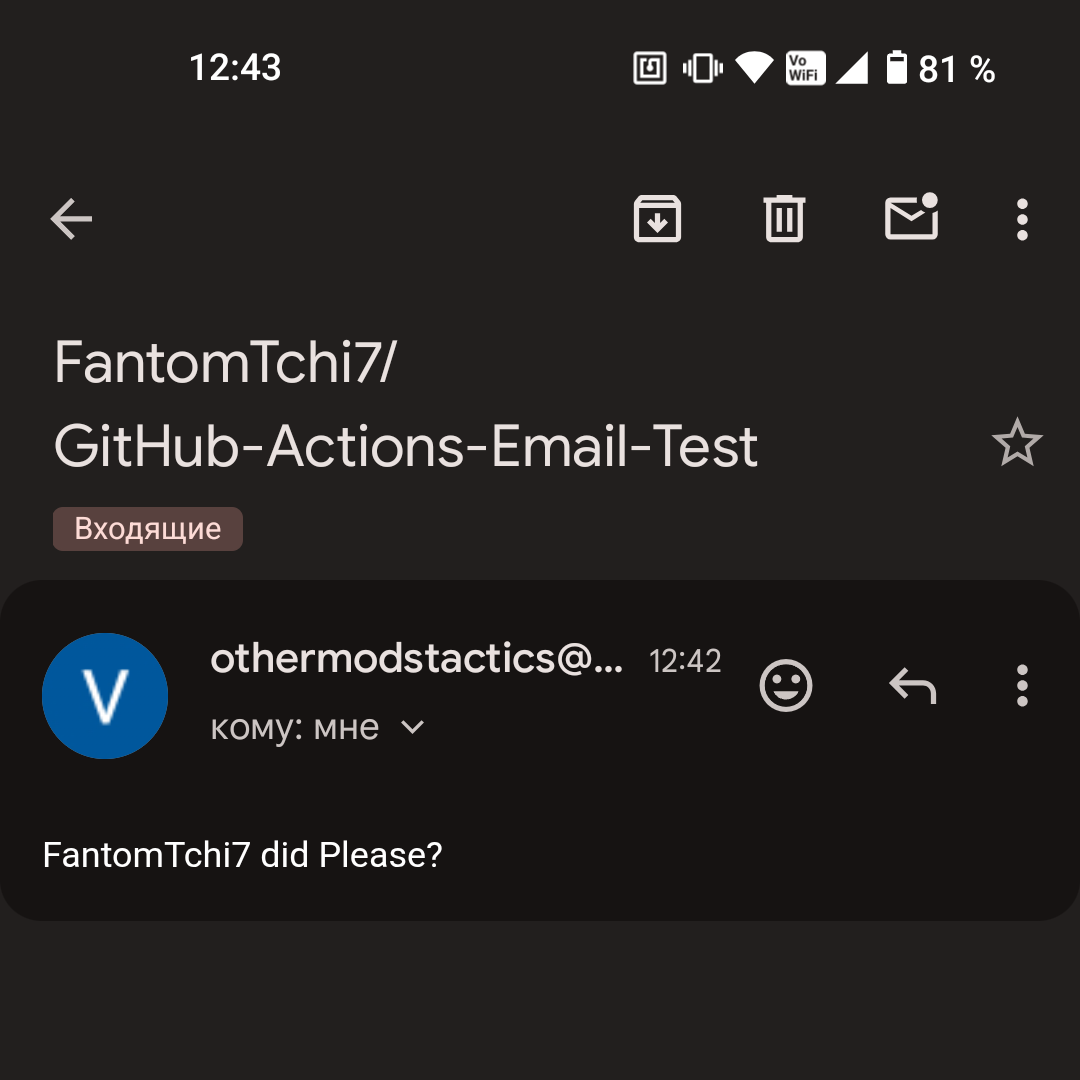Tap the vibrate mode status icon

[x=702, y=69]
